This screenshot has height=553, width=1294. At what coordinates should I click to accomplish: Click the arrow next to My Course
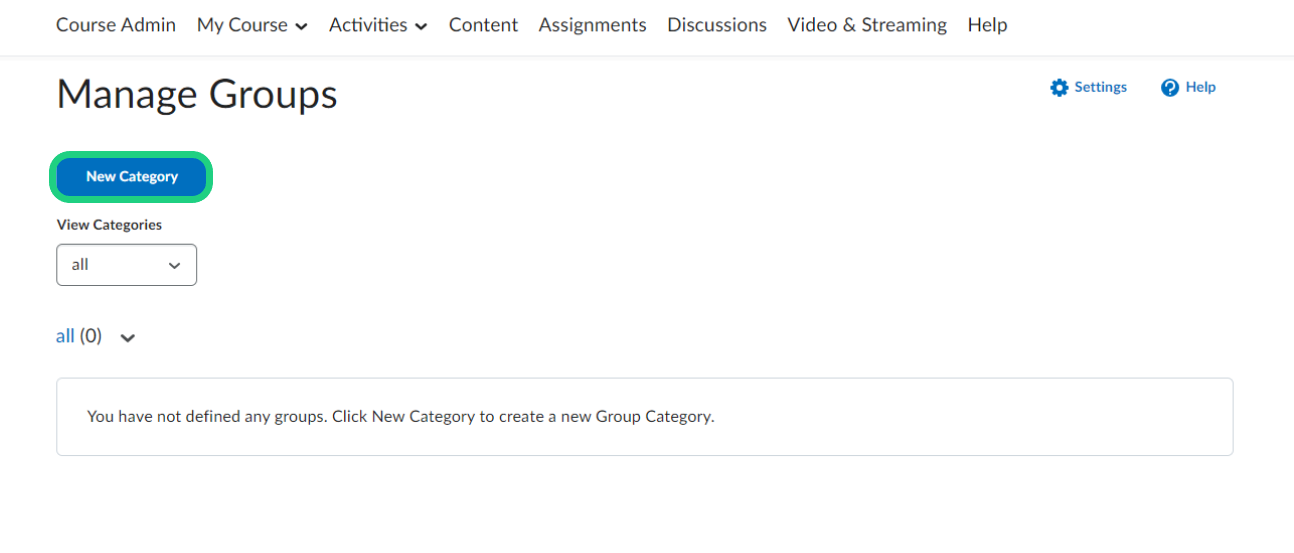tap(301, 27)
